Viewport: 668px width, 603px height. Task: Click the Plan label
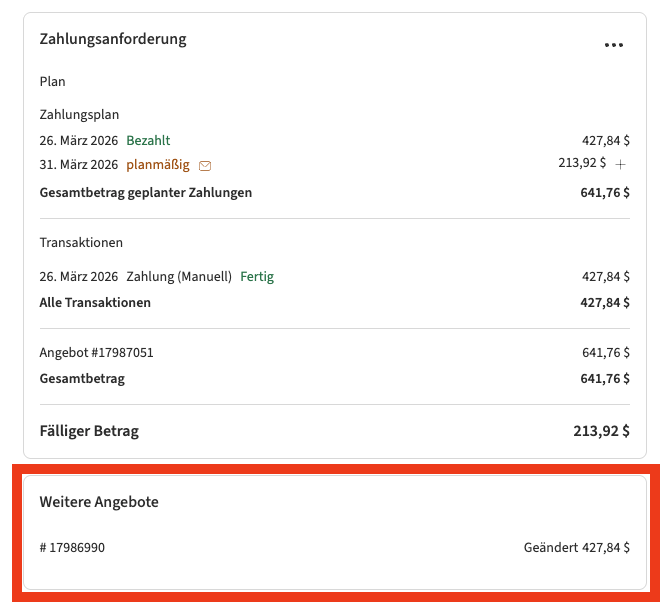[52, 81]
